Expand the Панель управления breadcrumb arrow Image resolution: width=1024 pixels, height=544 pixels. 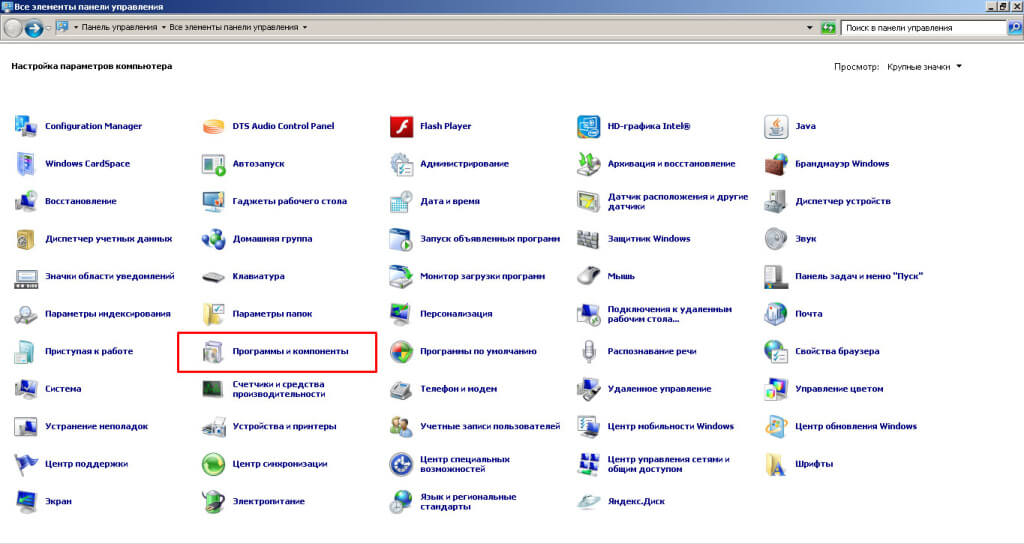[x=163, y=27]
